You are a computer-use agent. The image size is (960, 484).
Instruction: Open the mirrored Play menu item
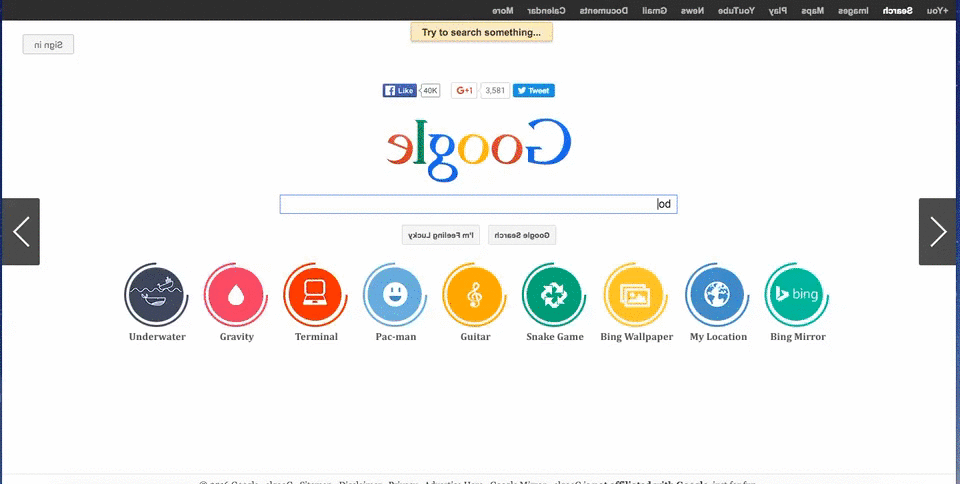pos(779,10)
